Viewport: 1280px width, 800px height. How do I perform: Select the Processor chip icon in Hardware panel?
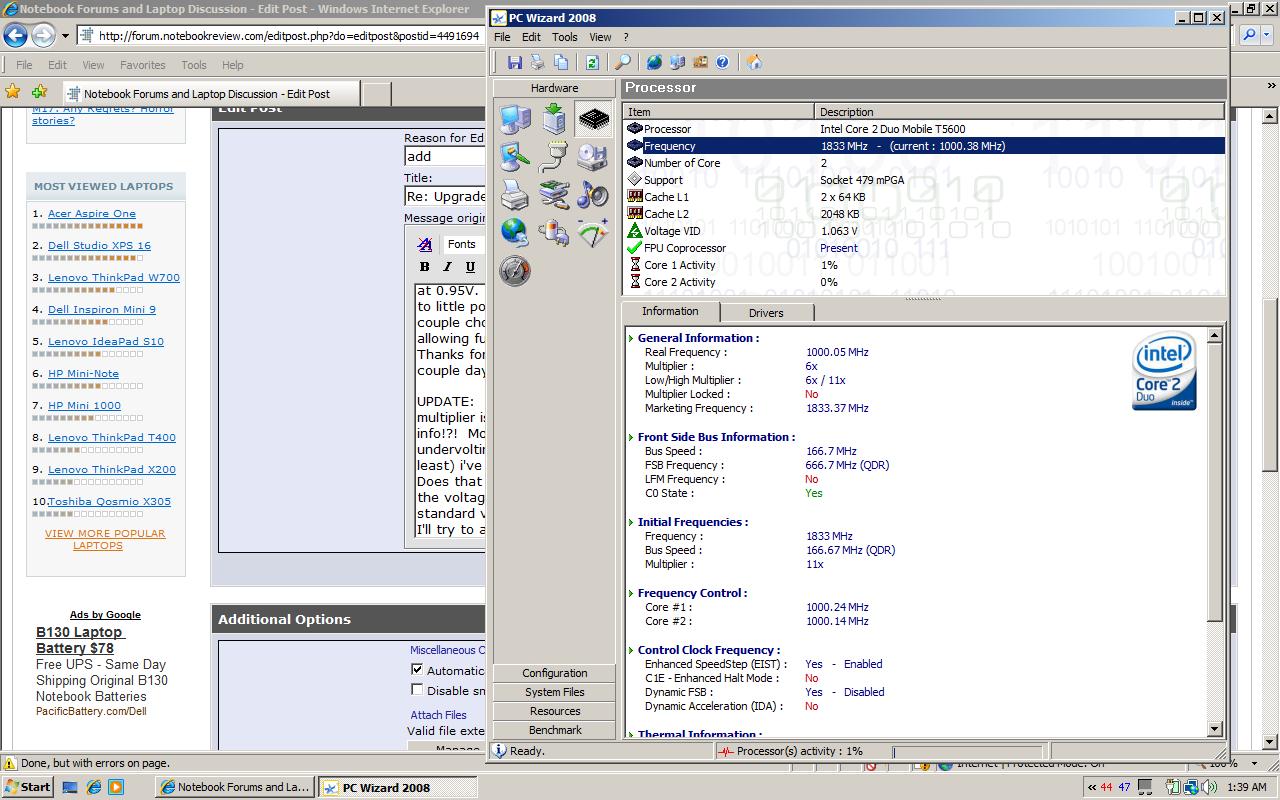(593, 120)
